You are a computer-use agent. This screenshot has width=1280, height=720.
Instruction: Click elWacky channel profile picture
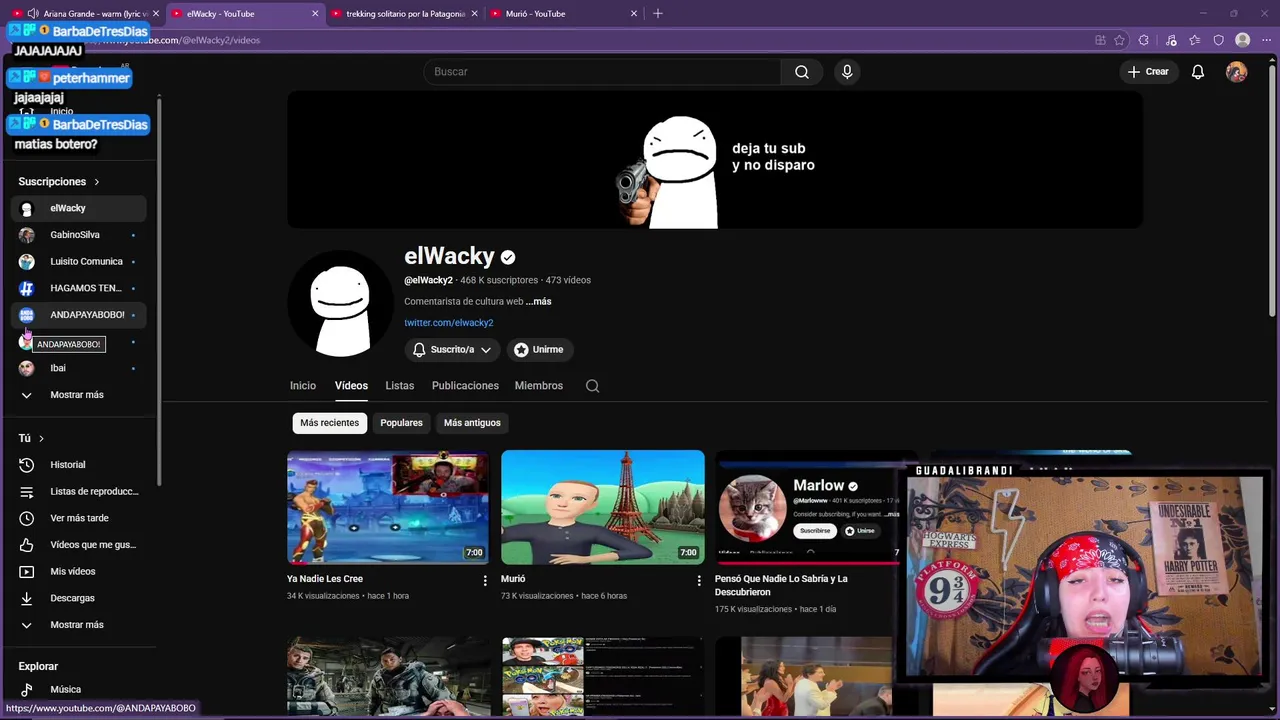[340, 305]
